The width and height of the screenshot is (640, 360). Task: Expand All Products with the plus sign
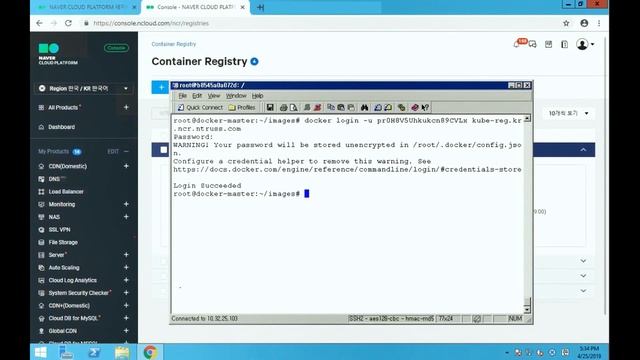126,107
